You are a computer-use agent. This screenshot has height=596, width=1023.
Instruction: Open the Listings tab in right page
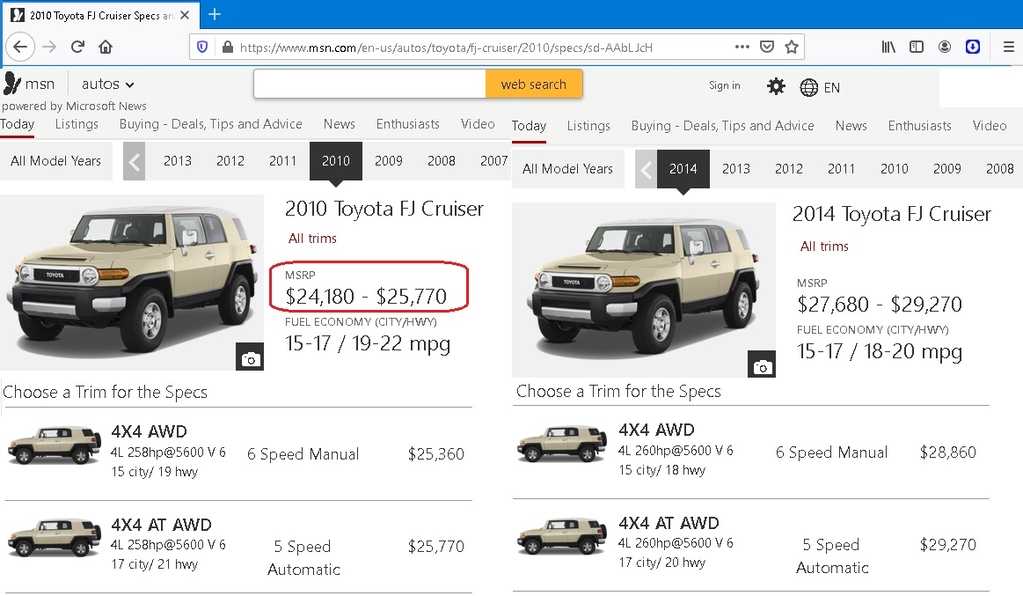pos(588,126)
